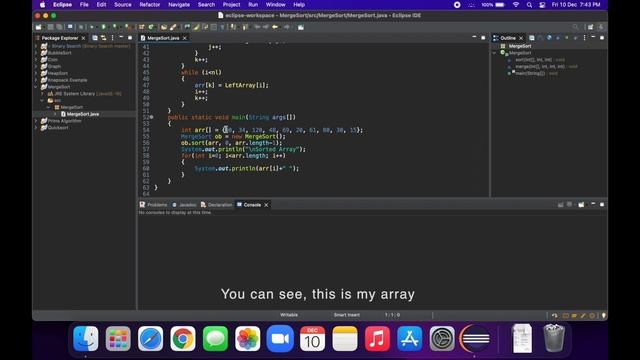Click the Link with Editor icon in Package Explorer
This screenshot has width=640, height=360.
tap(104, 38)
